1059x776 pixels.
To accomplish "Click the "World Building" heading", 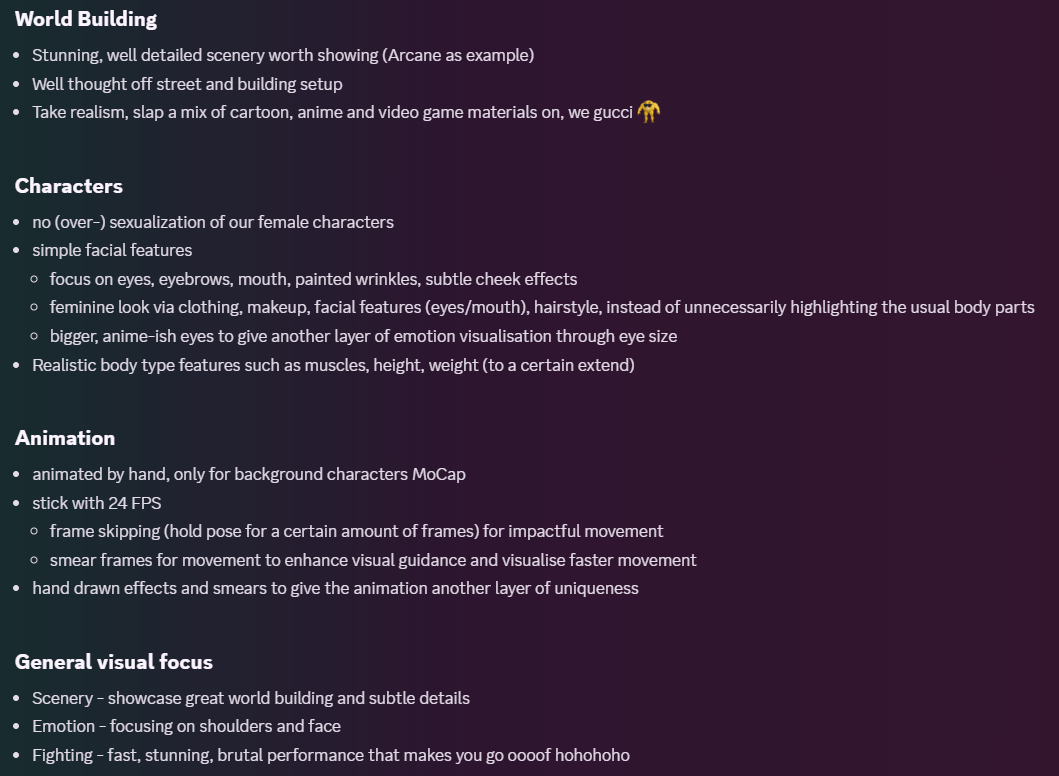I will point(86,19).
